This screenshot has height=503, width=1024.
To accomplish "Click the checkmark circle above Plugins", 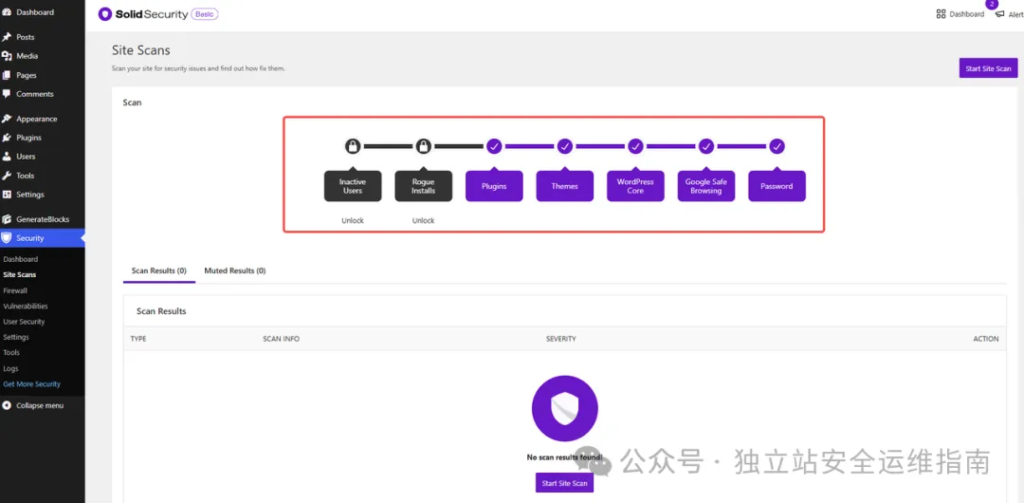I will click(494, 146).
